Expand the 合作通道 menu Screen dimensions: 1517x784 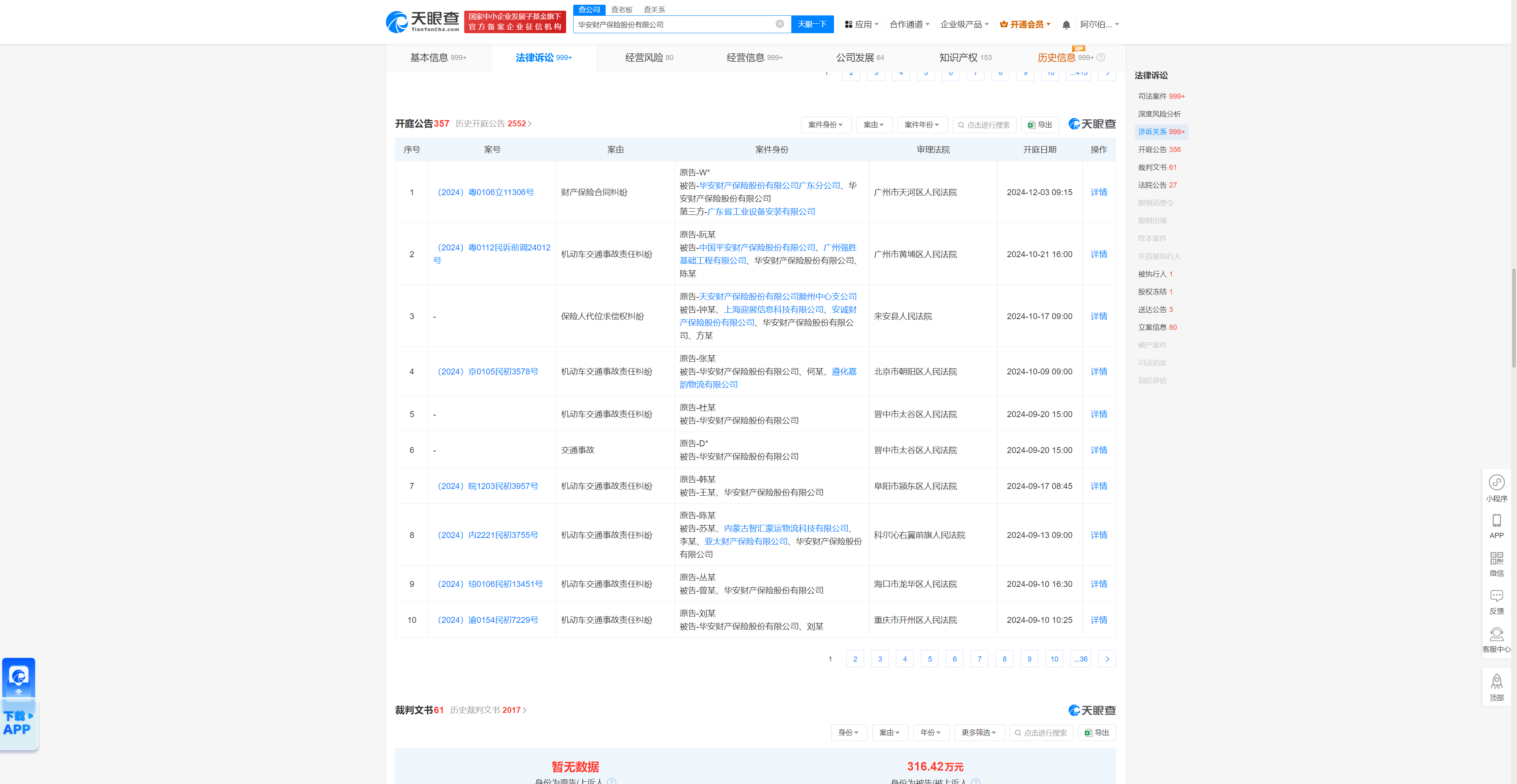[909, 24]
